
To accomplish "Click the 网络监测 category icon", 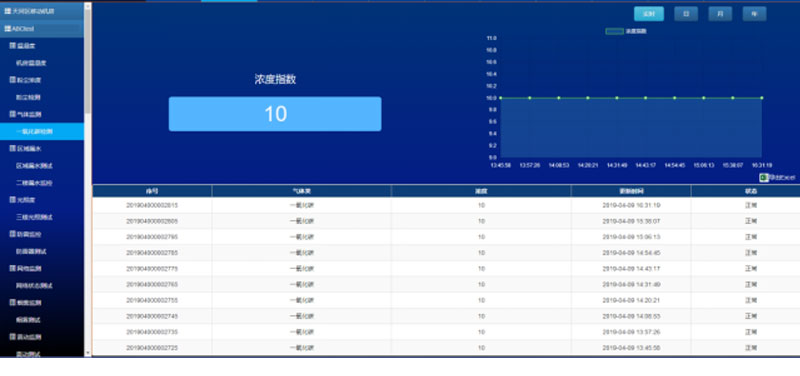I will [x=13, y=268].
